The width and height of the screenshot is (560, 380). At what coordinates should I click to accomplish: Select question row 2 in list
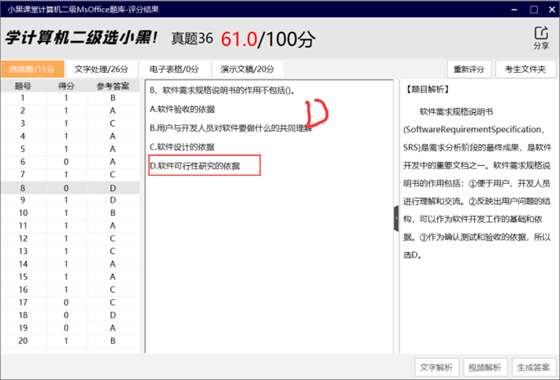pyautogui.click(x=70, y=111)
